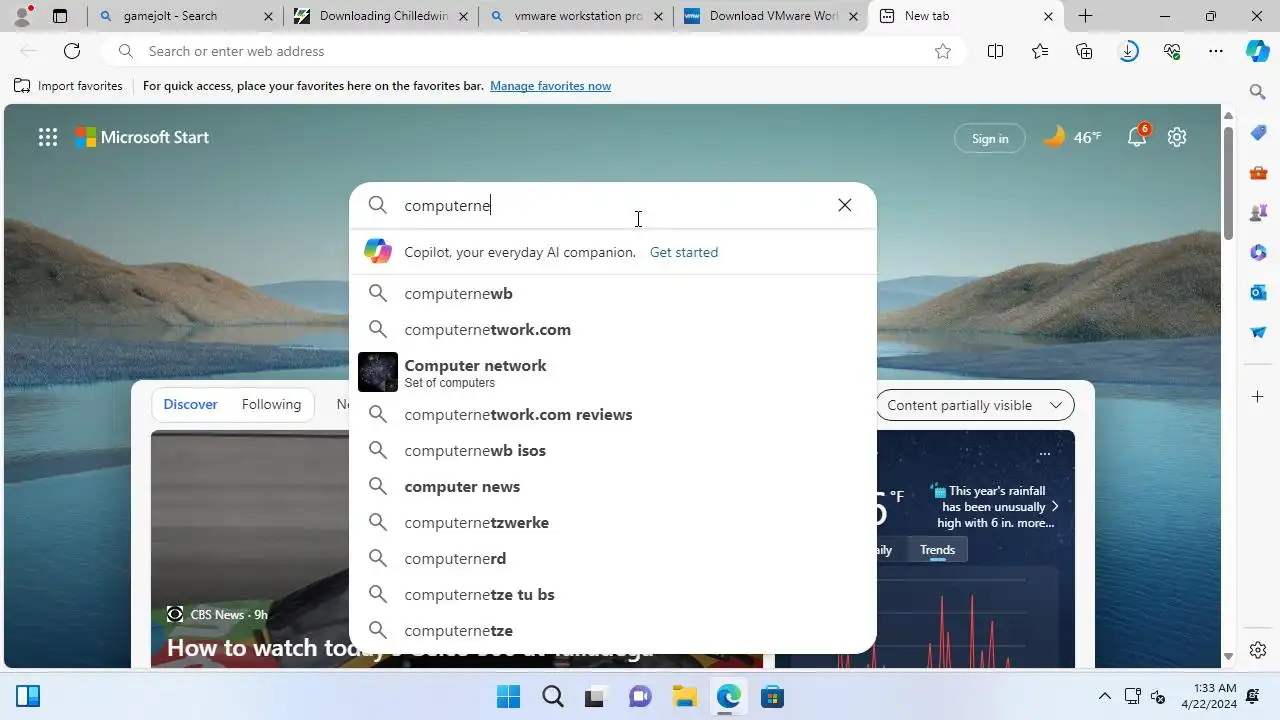Open sidebar Search icon

1258,92
